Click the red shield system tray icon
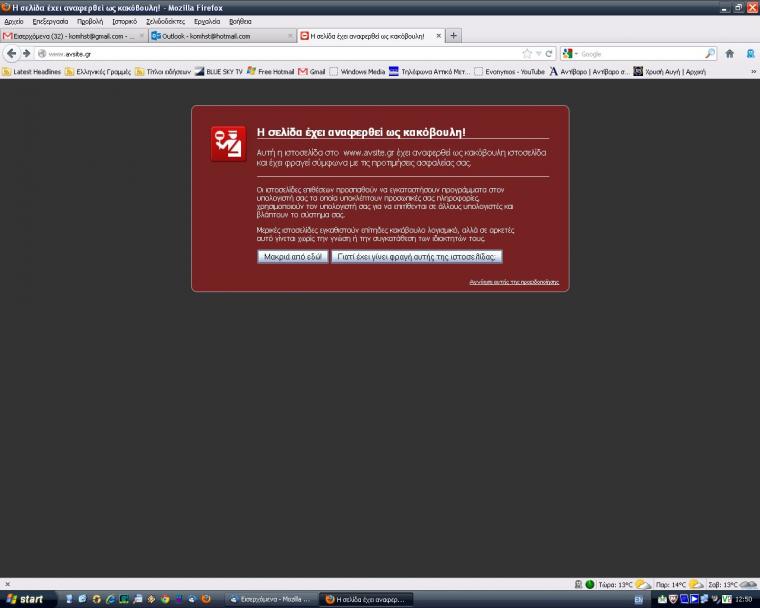Viewport: 760px width, 608px height. click(x=673, y=599)
